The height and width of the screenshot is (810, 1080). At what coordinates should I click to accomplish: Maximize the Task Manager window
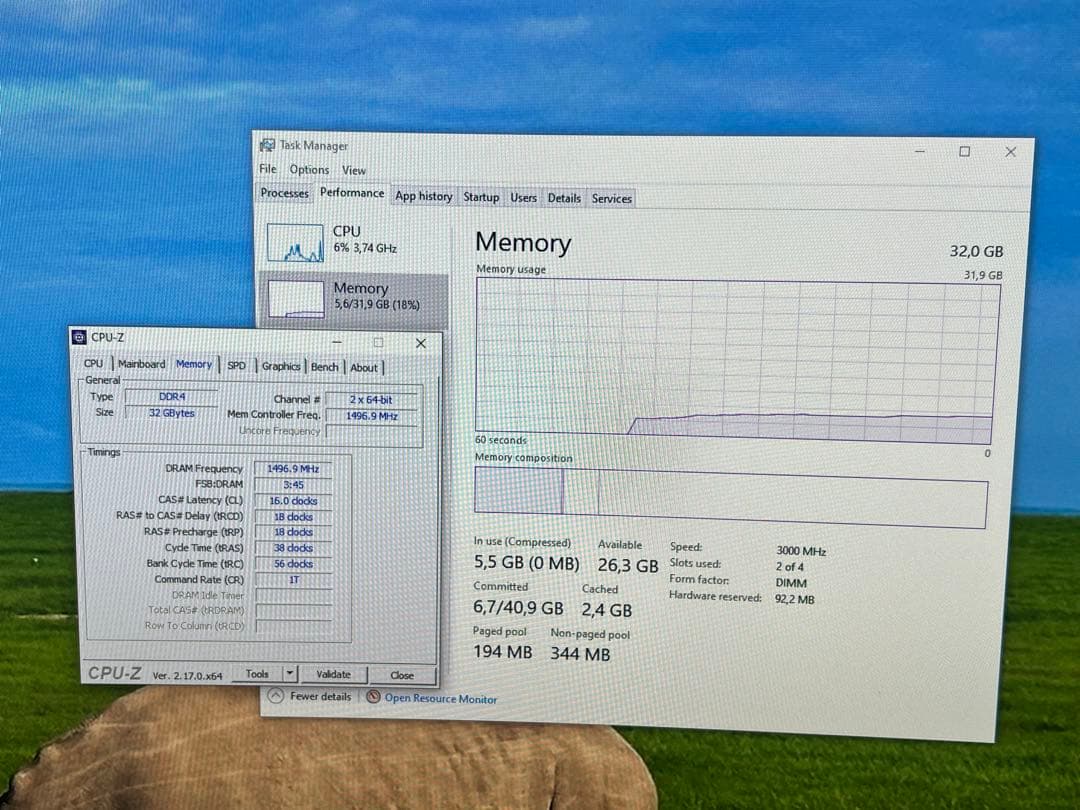(x=964, y=152)
